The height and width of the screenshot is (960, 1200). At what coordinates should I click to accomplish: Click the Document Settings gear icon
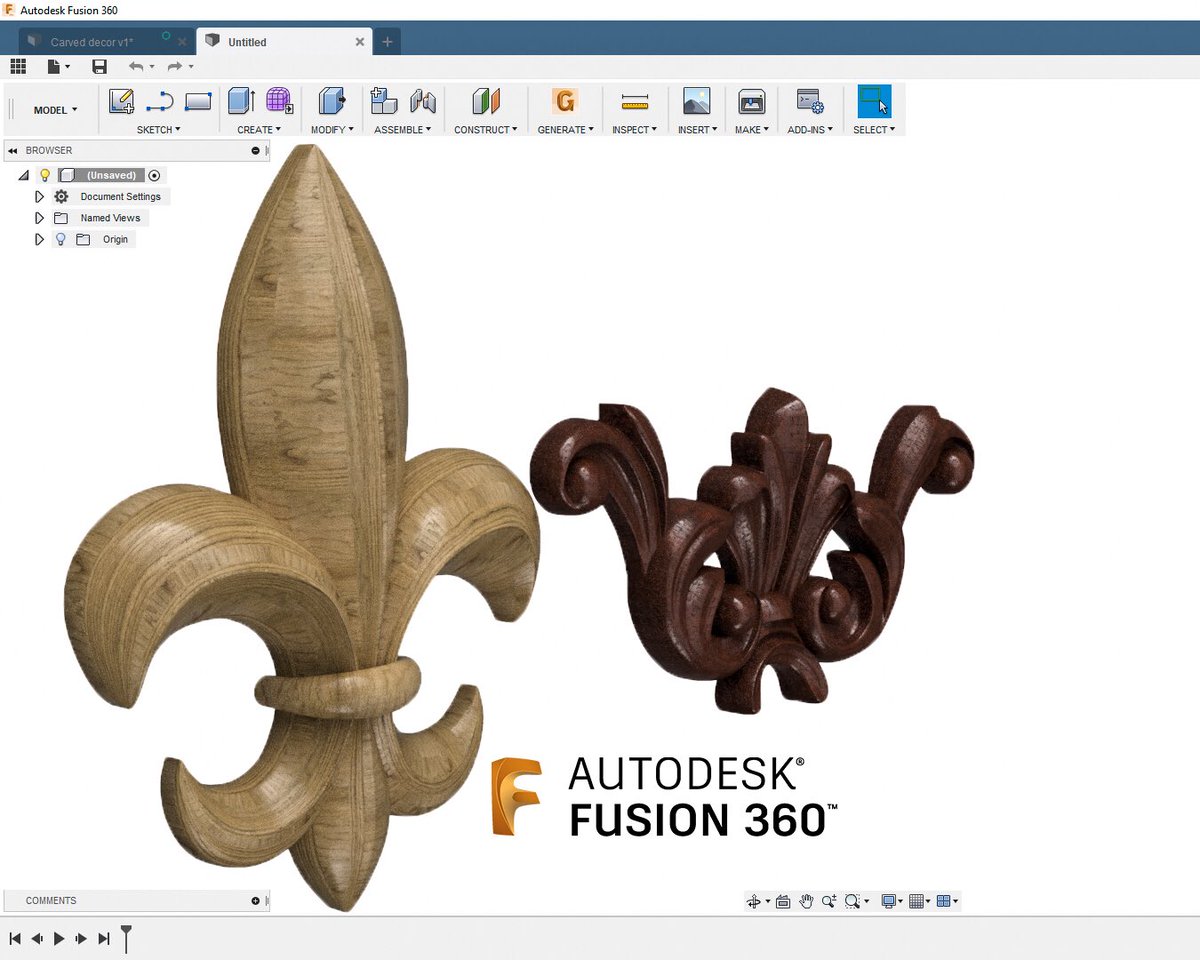pos(61,196)
